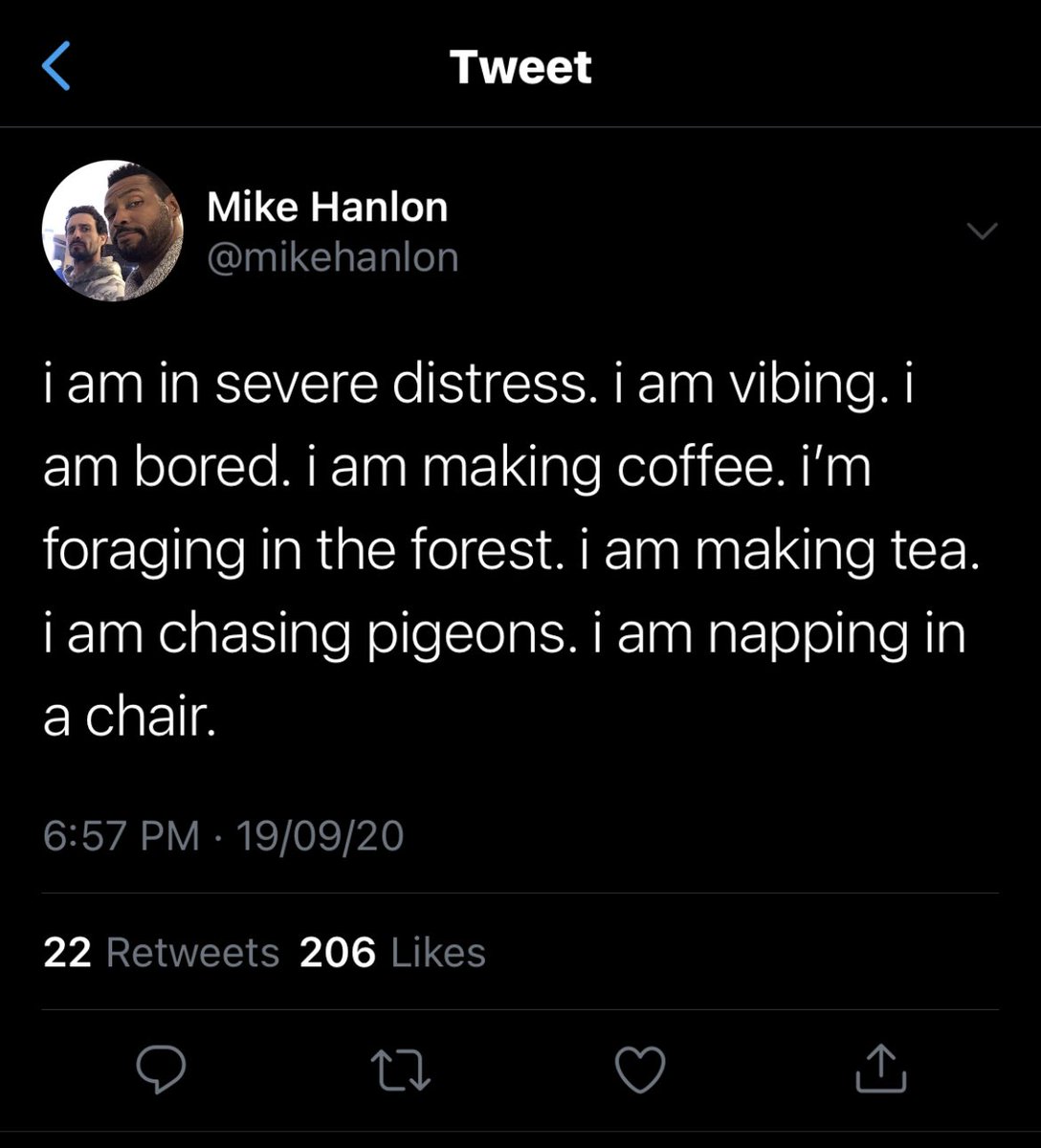Tap the Retweets count number 22
This screenshot has height=1148, width=1041.
point(67,953)
